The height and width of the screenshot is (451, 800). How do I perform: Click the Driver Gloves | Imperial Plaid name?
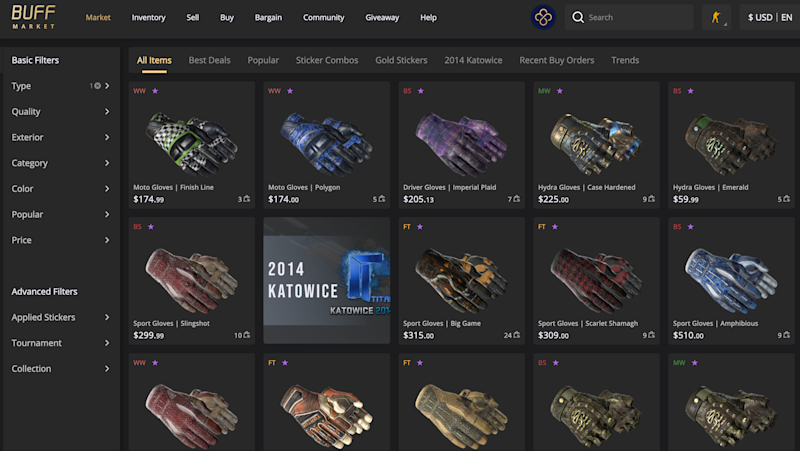click(x=449, y=187)
